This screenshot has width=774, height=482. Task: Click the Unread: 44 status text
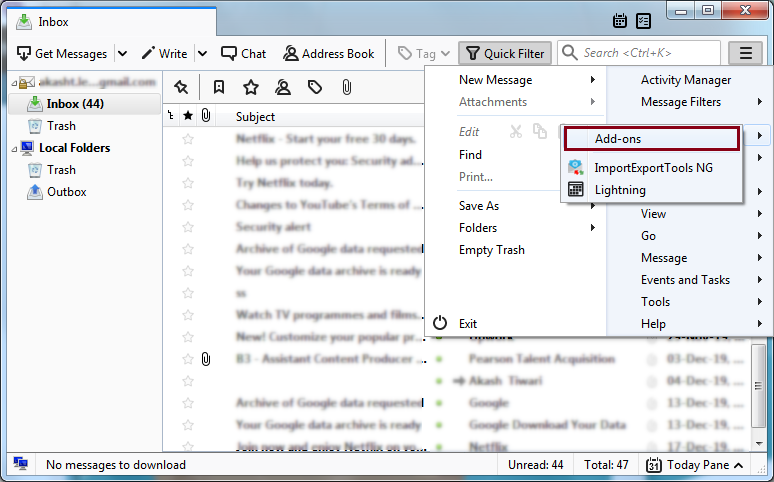pos(536,465)
